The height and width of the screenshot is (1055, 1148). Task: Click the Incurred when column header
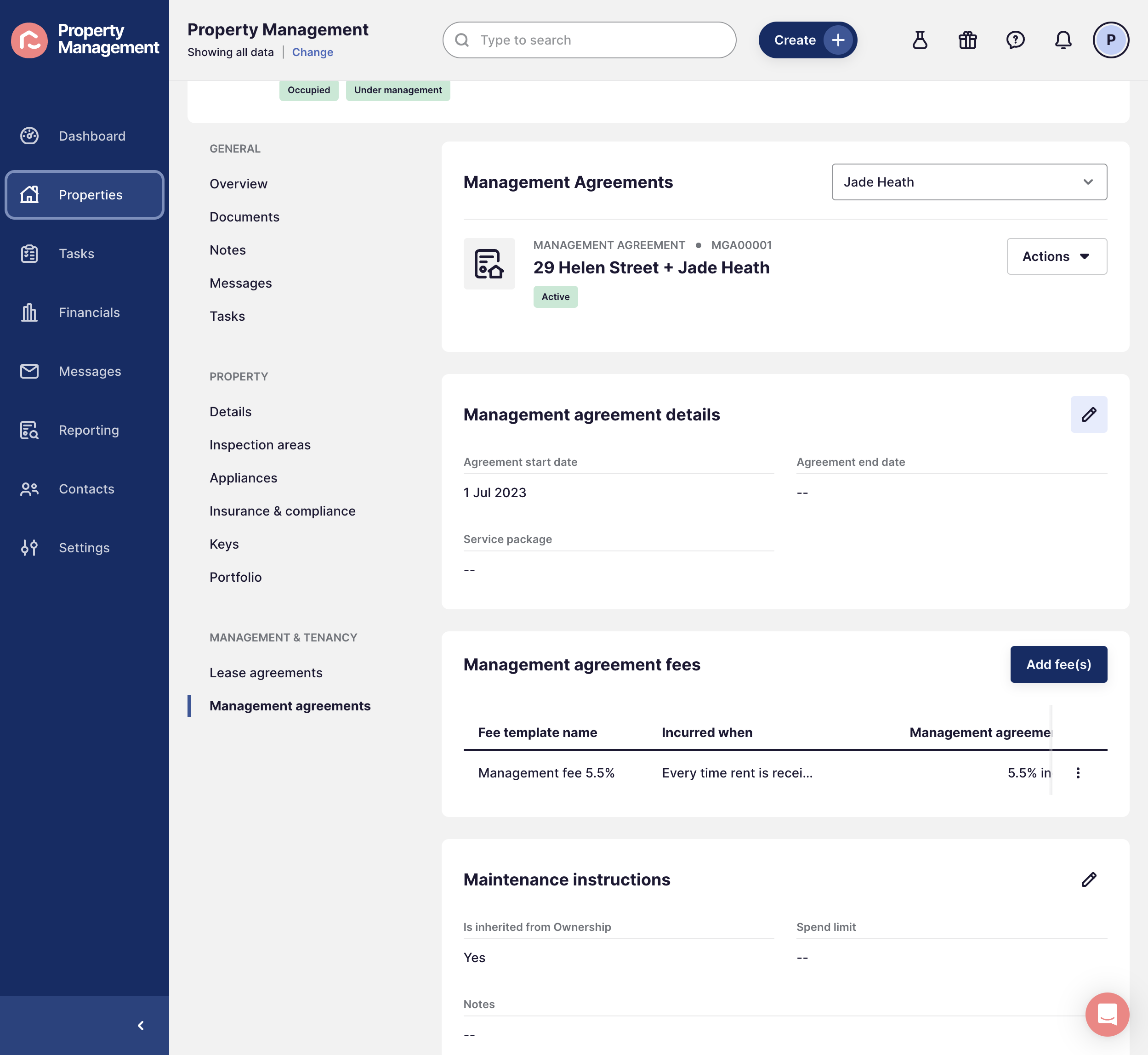point(707,732)
